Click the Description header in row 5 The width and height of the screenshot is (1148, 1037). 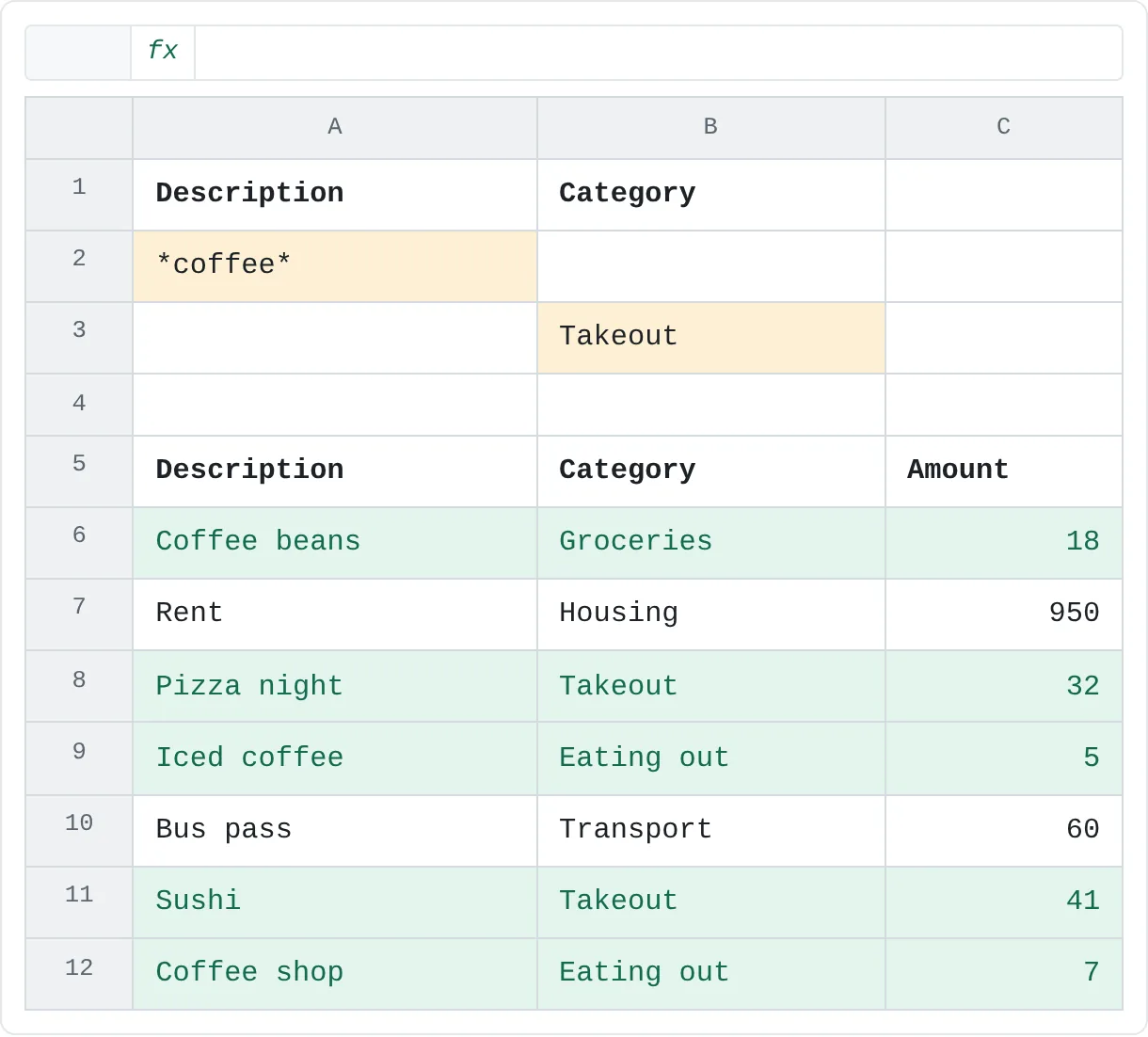(x=335, y=471)
